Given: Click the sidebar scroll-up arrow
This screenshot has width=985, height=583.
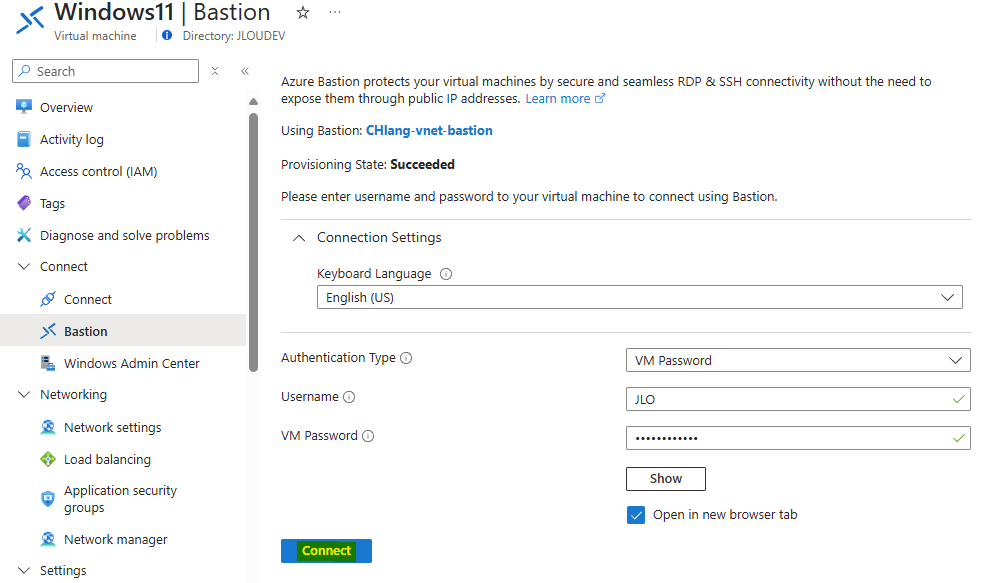Looking at the screenshot, I should [x=253, y=101].
